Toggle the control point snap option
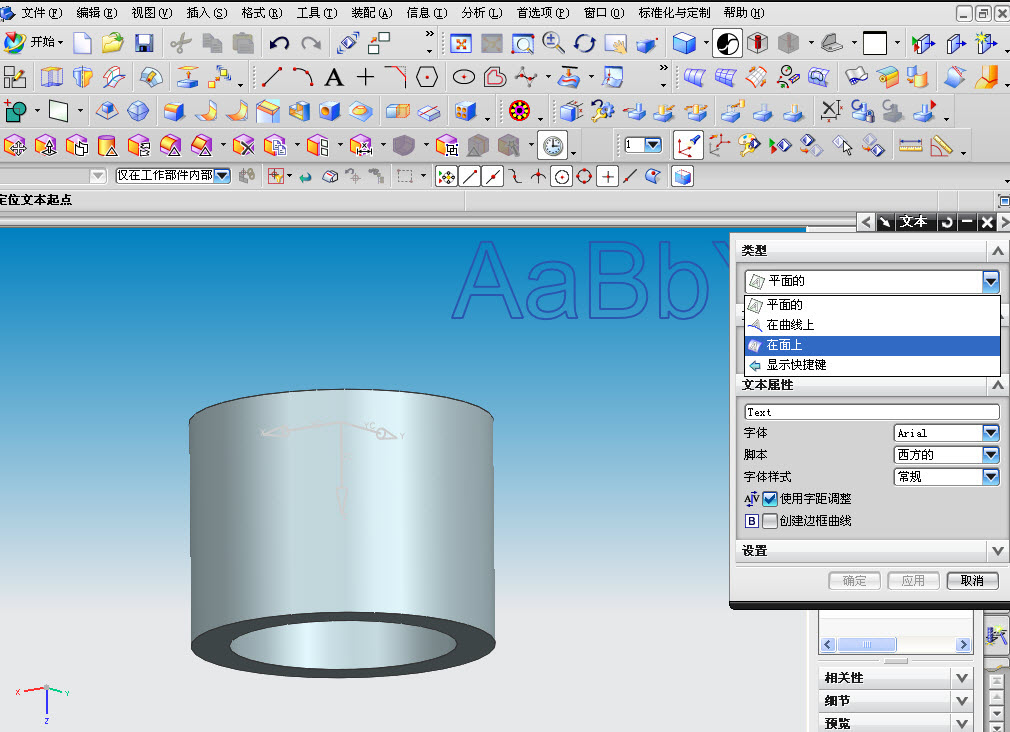This screenshot has width=1010, height=732. (x=515, y=177)
